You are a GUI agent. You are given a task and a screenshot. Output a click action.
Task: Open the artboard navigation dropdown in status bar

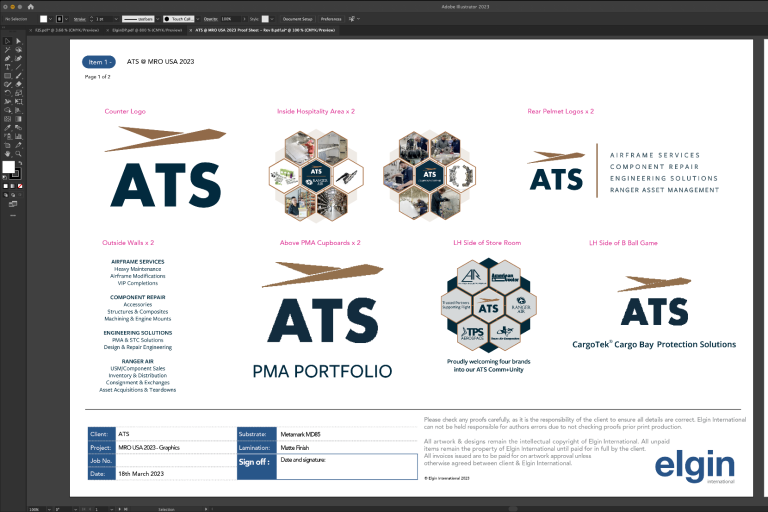(x=112, y=509)
